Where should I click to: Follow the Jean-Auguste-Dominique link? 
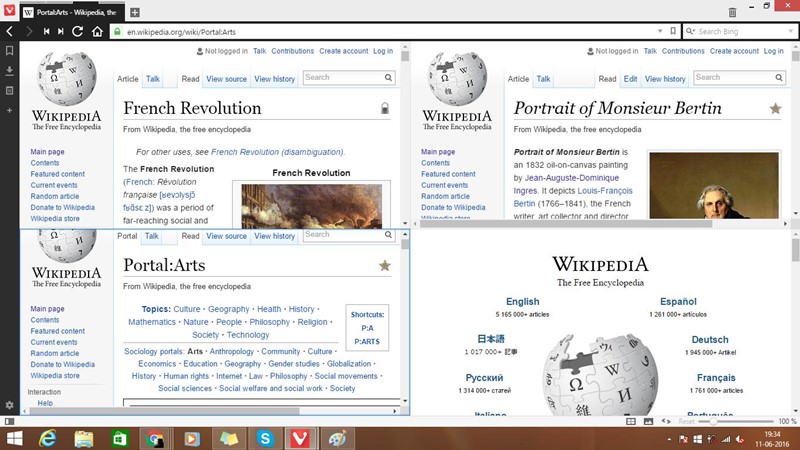[571, 178]
